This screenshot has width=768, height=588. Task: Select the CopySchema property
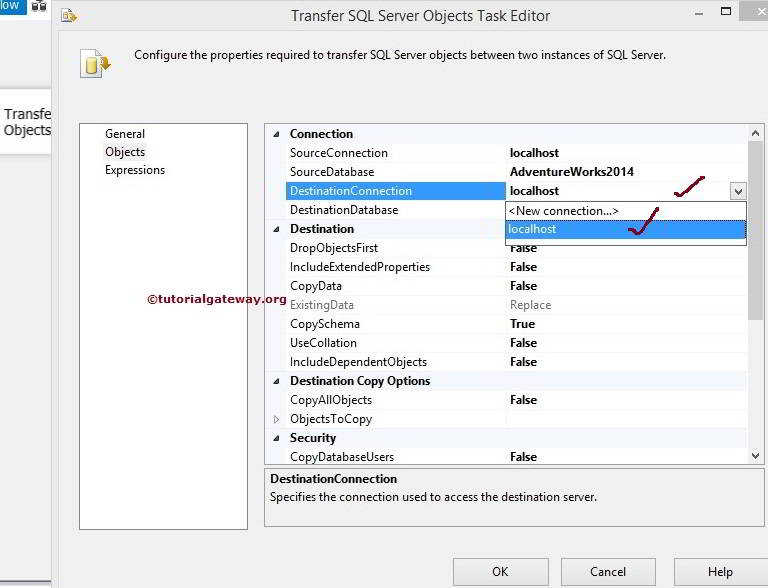pos(395,324)
